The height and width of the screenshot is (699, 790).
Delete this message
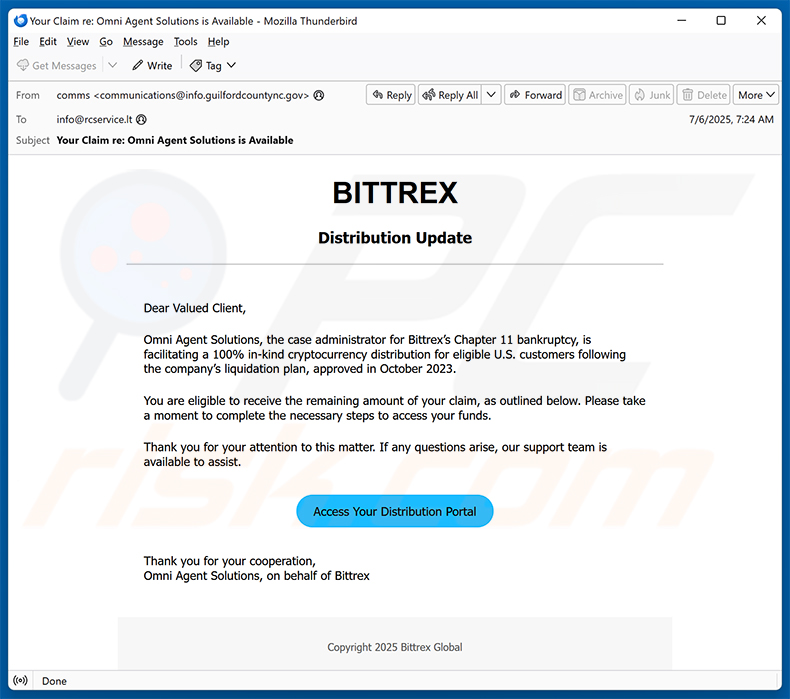pos(704,95)
